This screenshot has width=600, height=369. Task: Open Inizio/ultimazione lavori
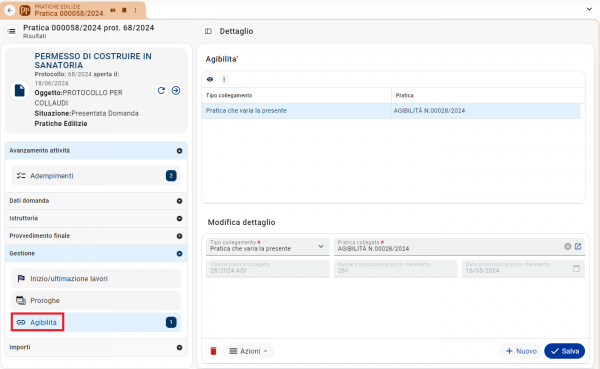pos(96,279)
